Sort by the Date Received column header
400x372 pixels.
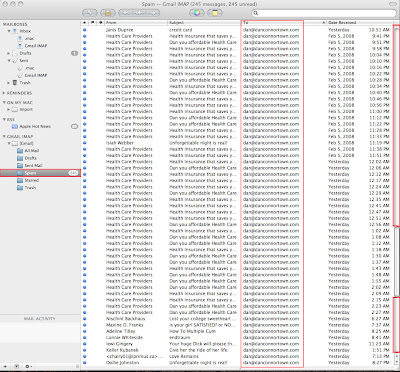360,23
